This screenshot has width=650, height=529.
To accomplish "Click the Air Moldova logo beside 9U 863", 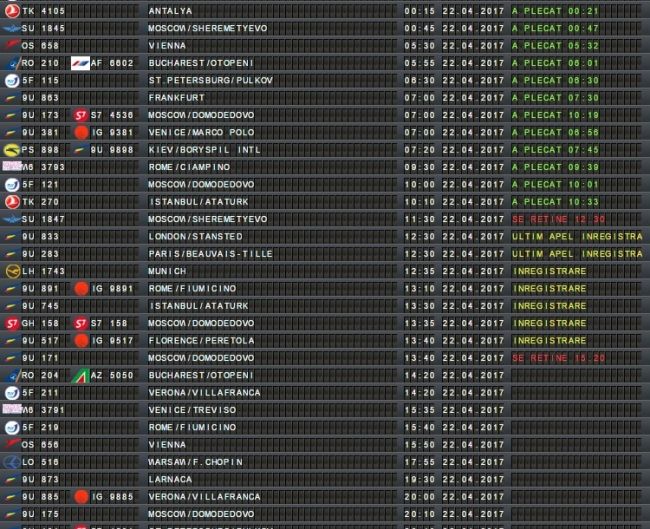I will pos(11,98).
